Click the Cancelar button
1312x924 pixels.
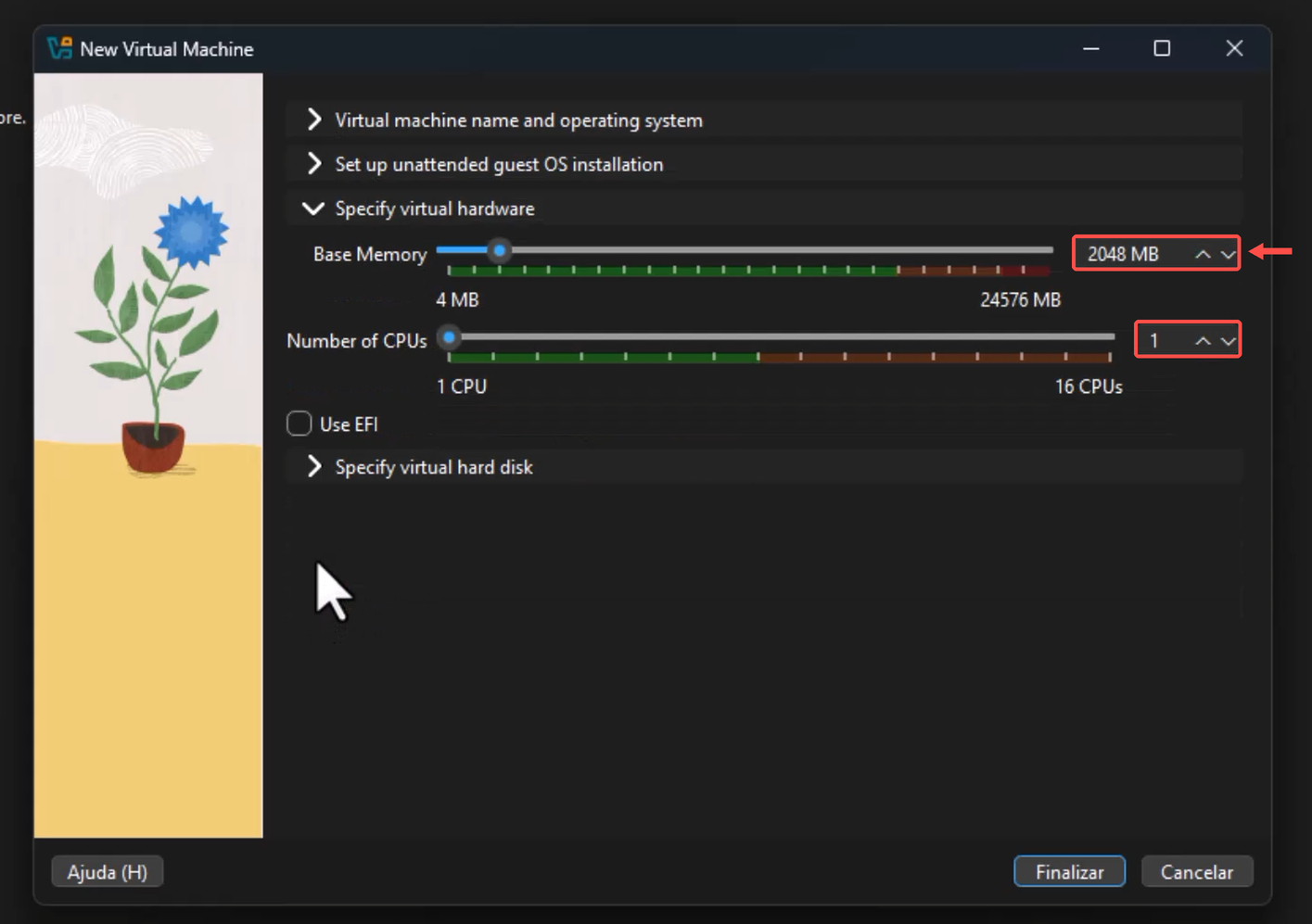[1197, 872]
